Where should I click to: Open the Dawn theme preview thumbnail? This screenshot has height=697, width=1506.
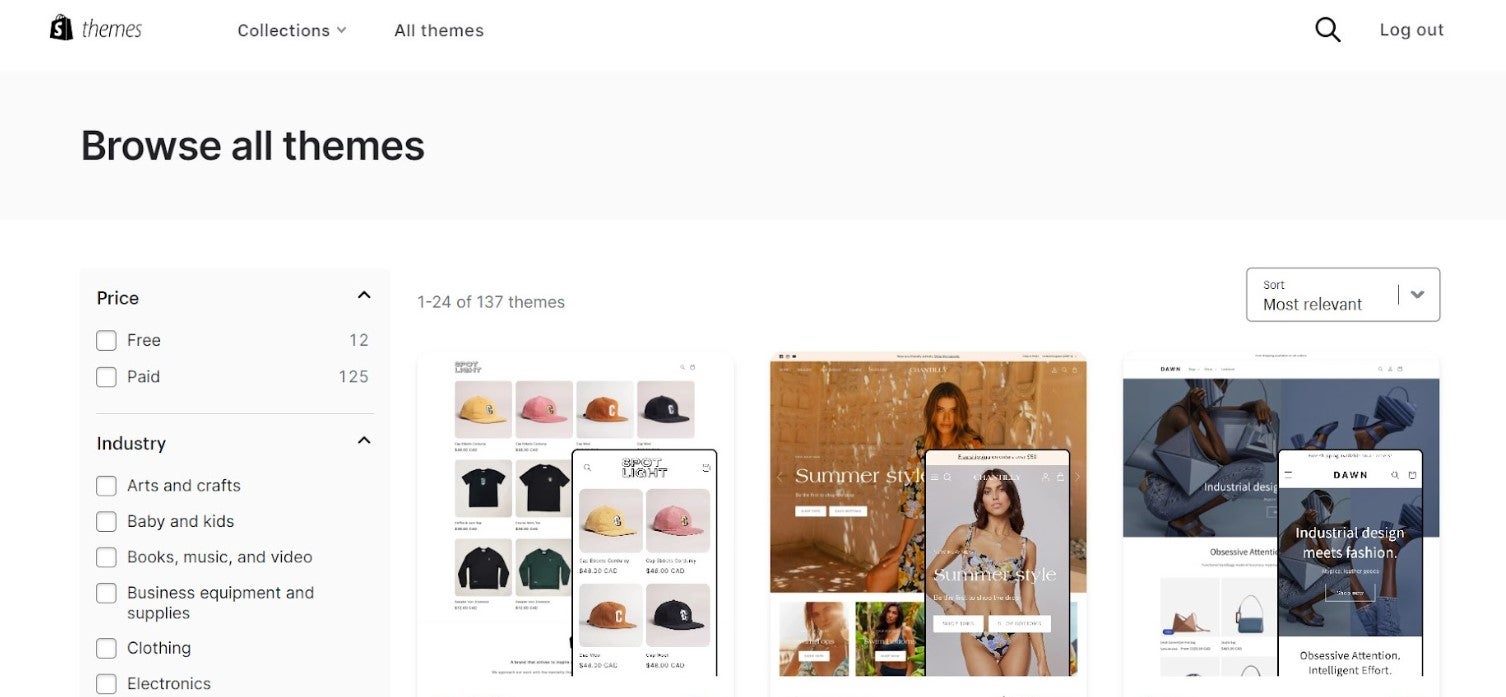tap(1281, 523)
